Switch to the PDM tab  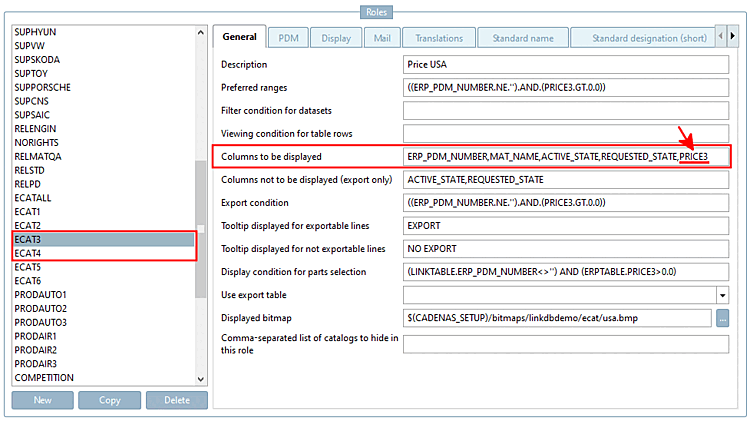288,38
